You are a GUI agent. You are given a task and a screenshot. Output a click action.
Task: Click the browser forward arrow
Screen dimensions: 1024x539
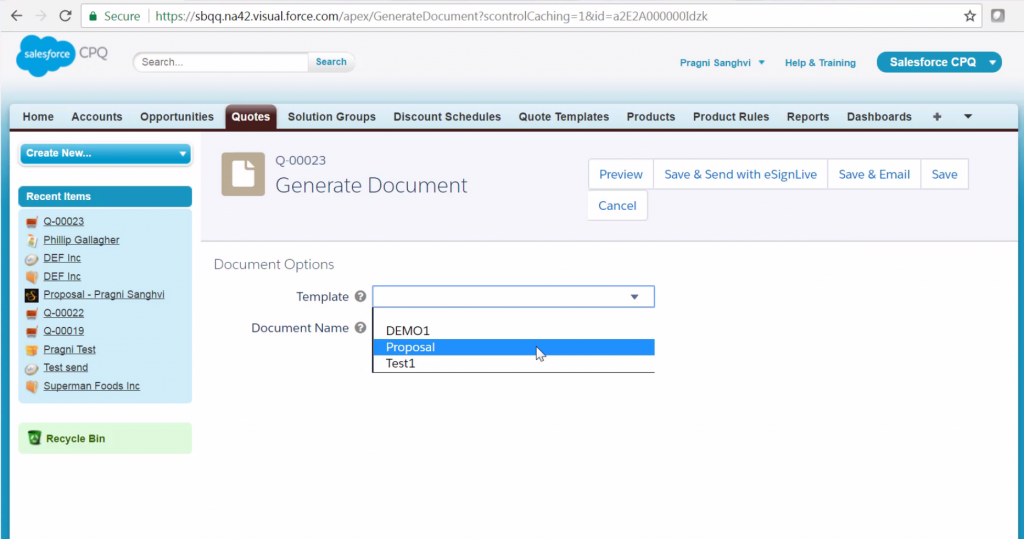click(40, 16)
